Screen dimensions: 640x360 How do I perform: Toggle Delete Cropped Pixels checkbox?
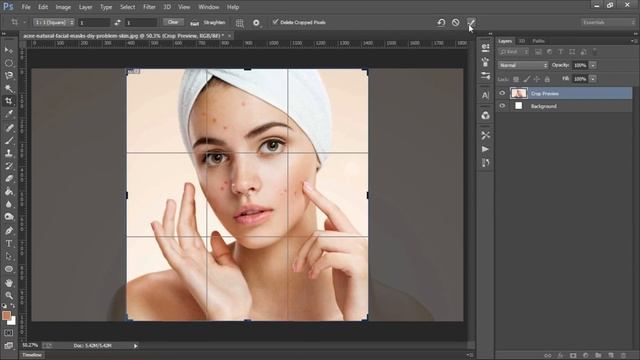(276, 22)
